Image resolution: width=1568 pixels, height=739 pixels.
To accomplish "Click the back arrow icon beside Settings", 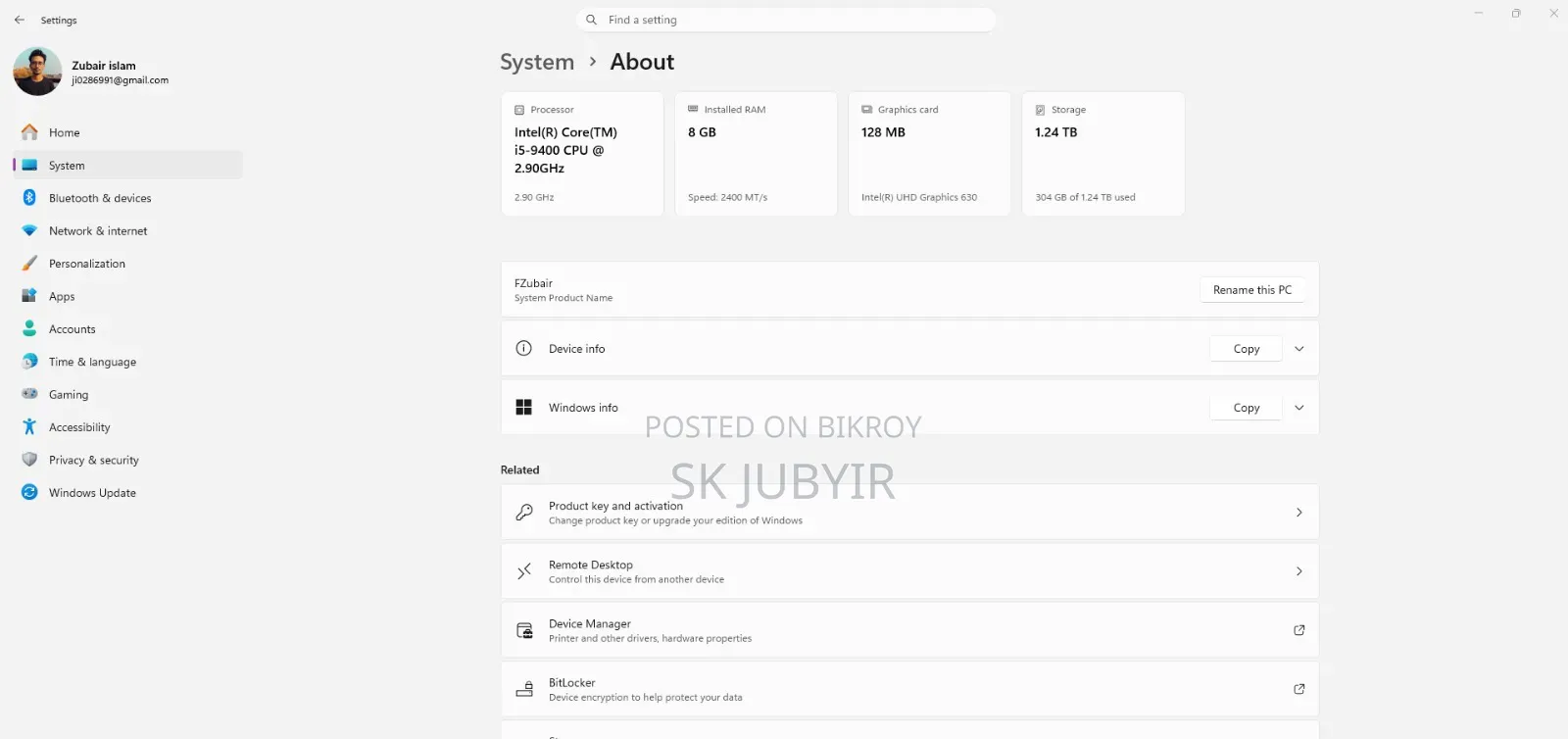I will tap(20, 20).
